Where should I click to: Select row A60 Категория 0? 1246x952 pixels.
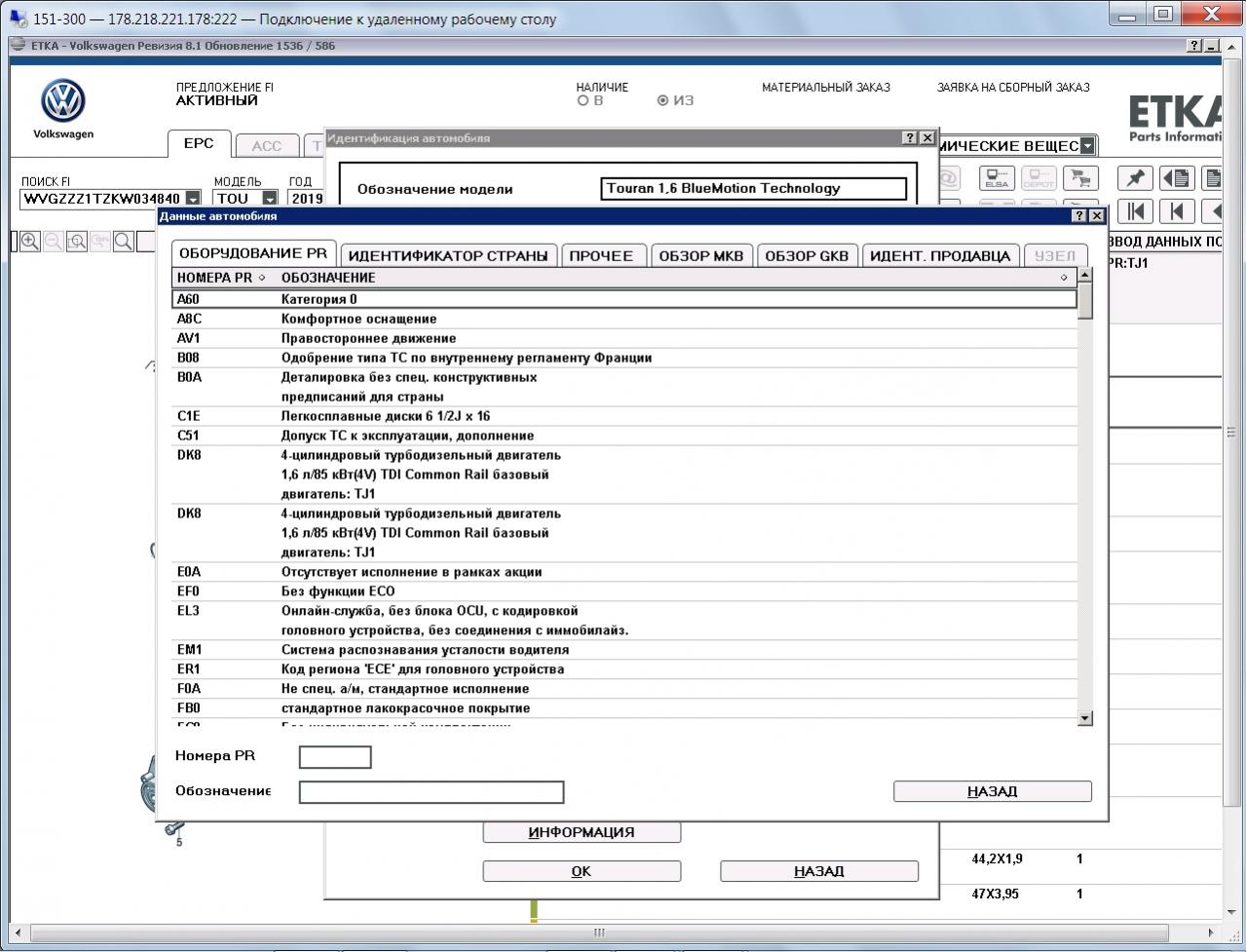[624, 299]
